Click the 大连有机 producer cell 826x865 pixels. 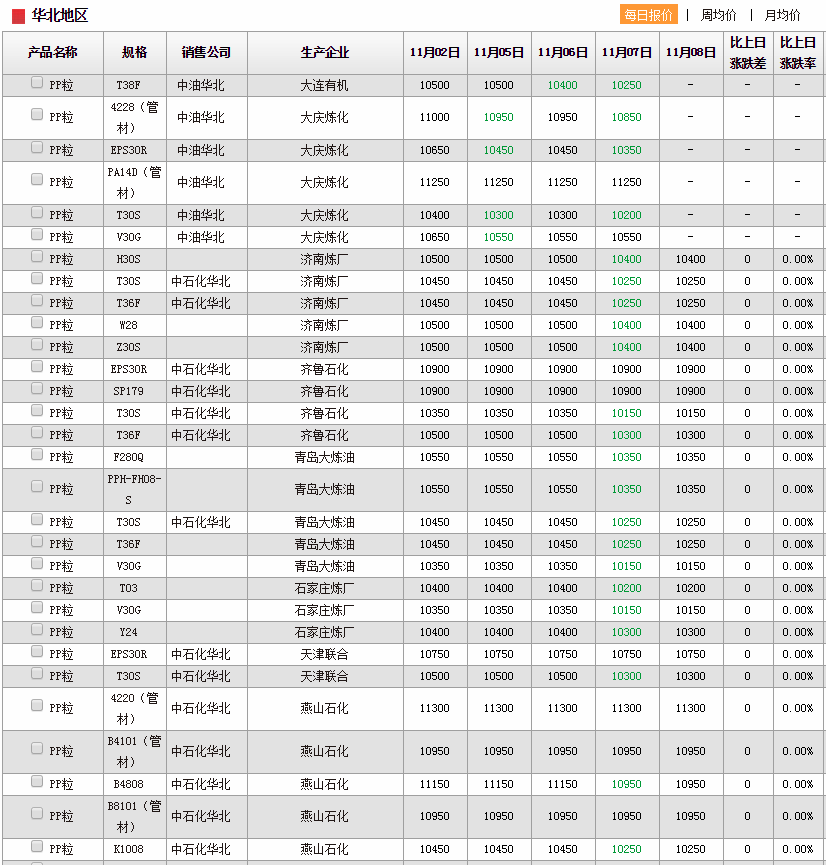pos(325,86)
